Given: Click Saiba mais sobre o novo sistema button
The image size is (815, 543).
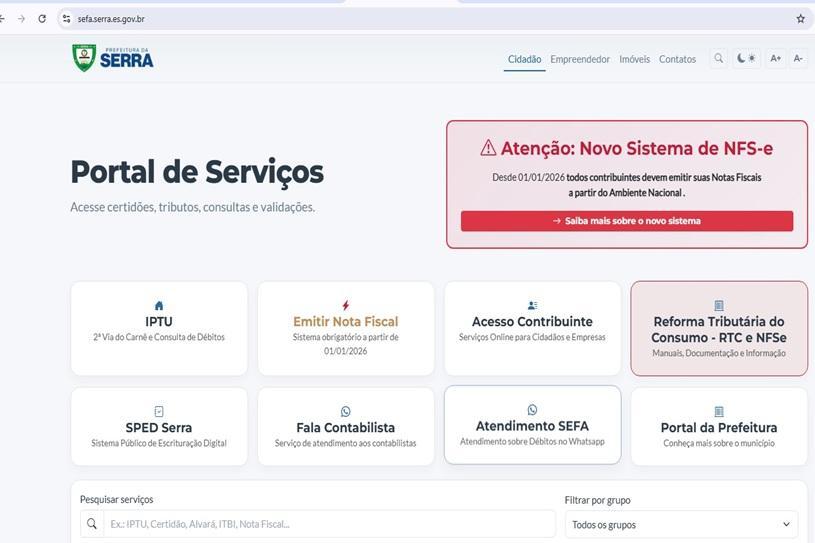Looking at the screenshot, I should [627, 221].
